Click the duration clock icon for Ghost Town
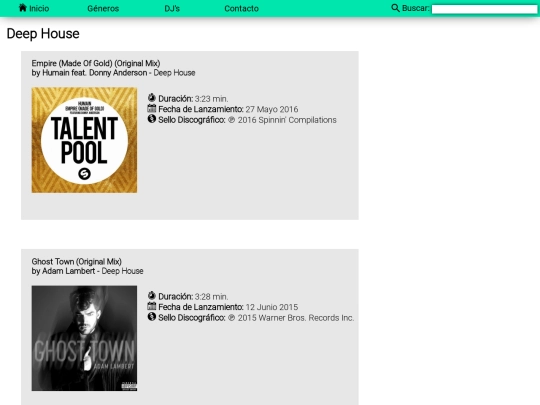The height and width of the screenshot is (405, 540). 152,296
